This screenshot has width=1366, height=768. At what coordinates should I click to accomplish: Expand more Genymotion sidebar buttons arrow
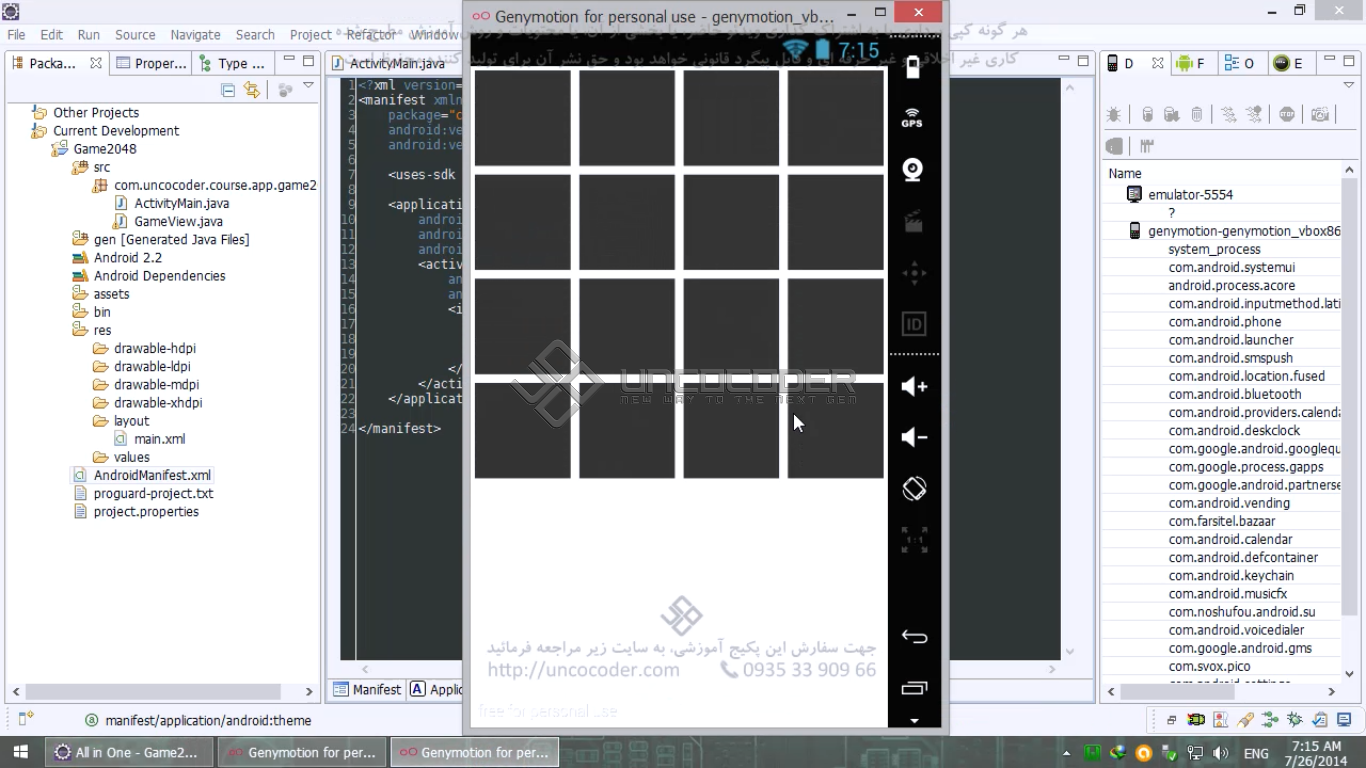pos(914,720)
